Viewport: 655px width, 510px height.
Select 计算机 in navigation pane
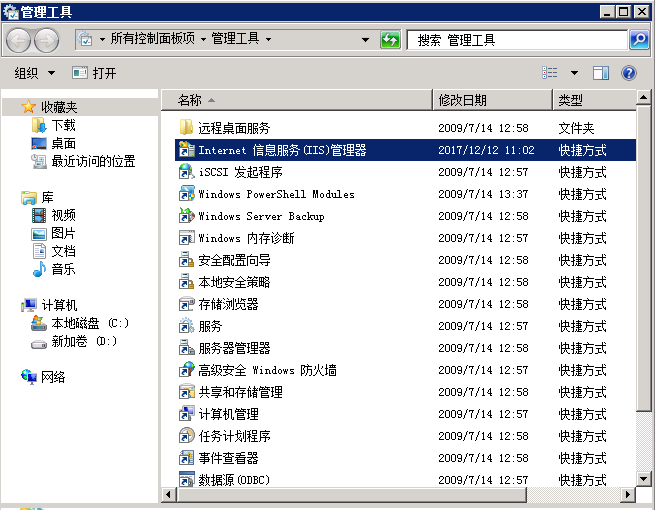coord(59,305)
